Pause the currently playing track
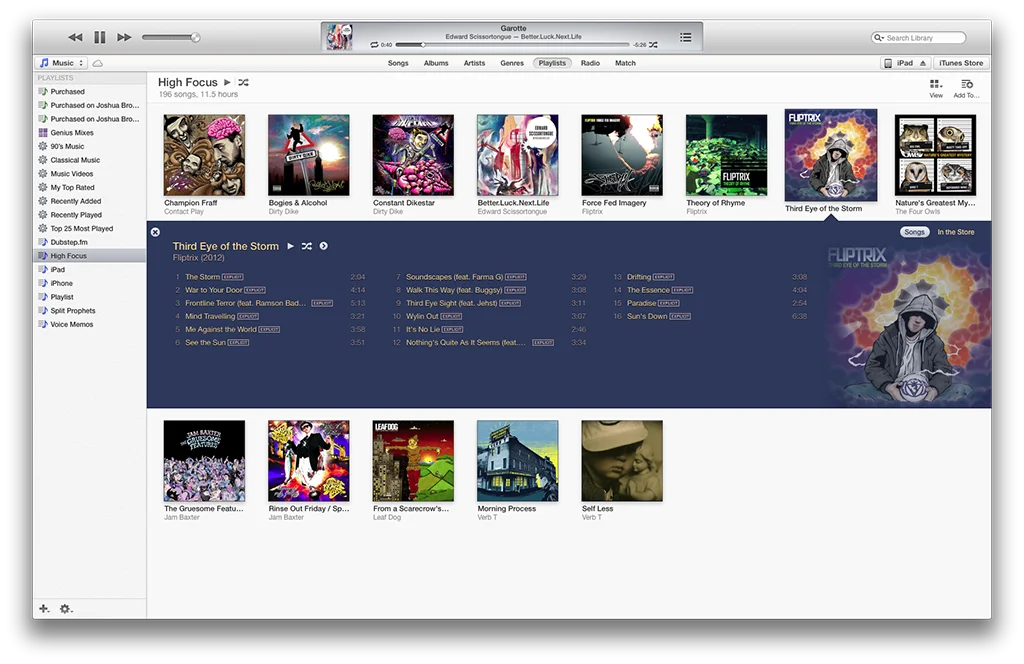 [x=99, y=37]
